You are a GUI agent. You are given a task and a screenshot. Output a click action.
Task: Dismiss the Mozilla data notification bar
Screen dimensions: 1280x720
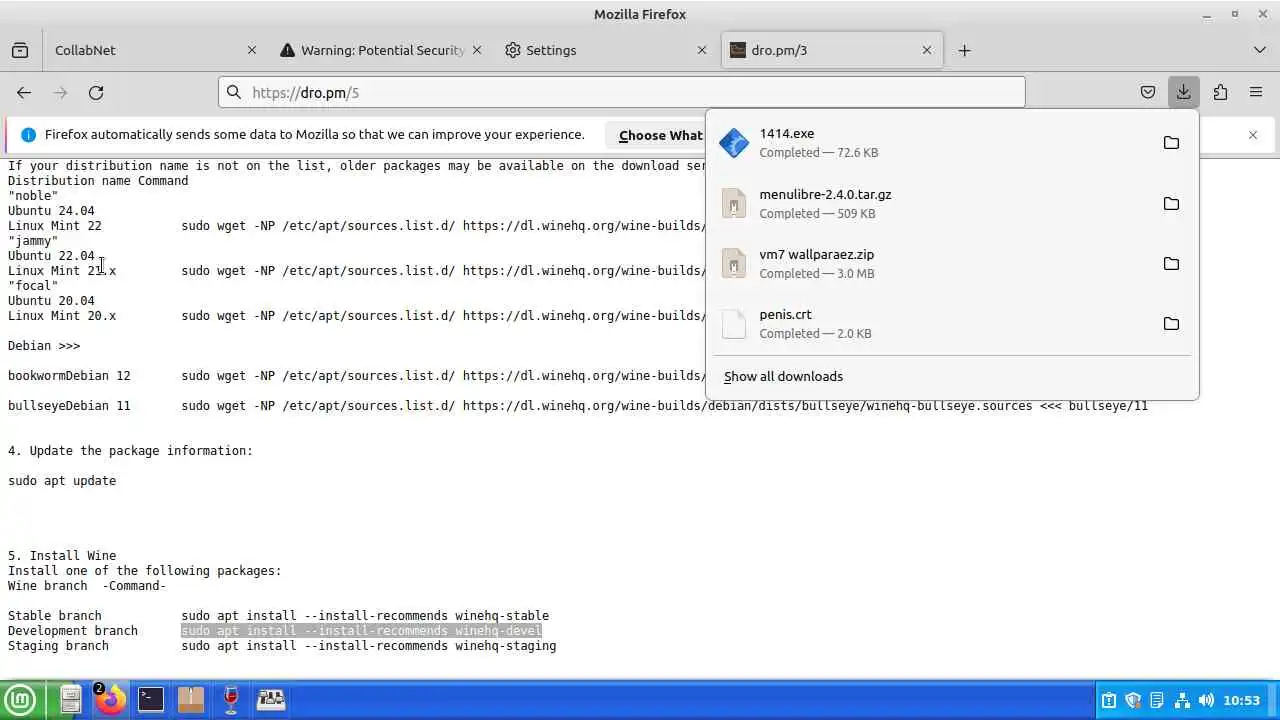point(1253,135)
